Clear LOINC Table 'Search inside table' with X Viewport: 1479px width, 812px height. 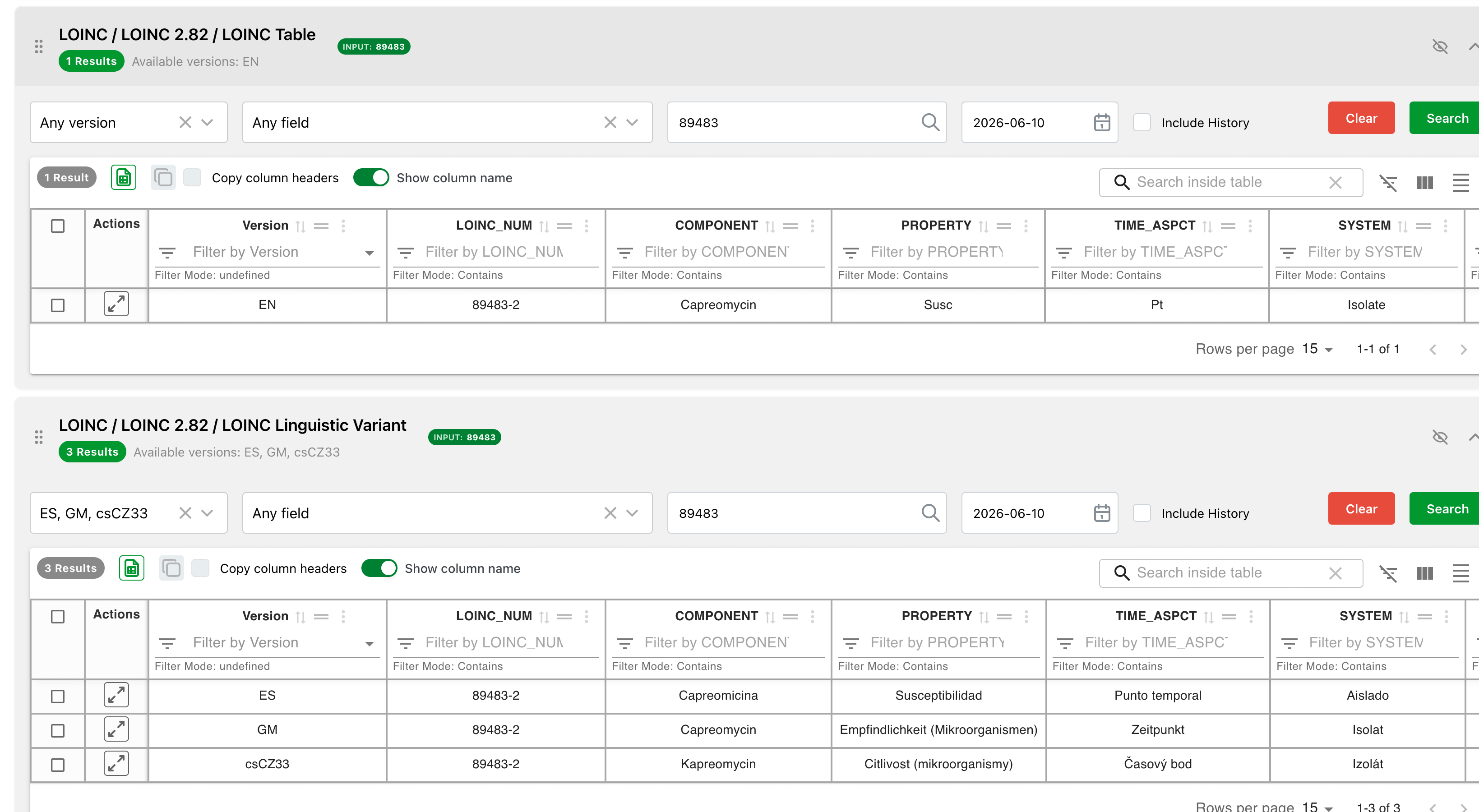1336,183
